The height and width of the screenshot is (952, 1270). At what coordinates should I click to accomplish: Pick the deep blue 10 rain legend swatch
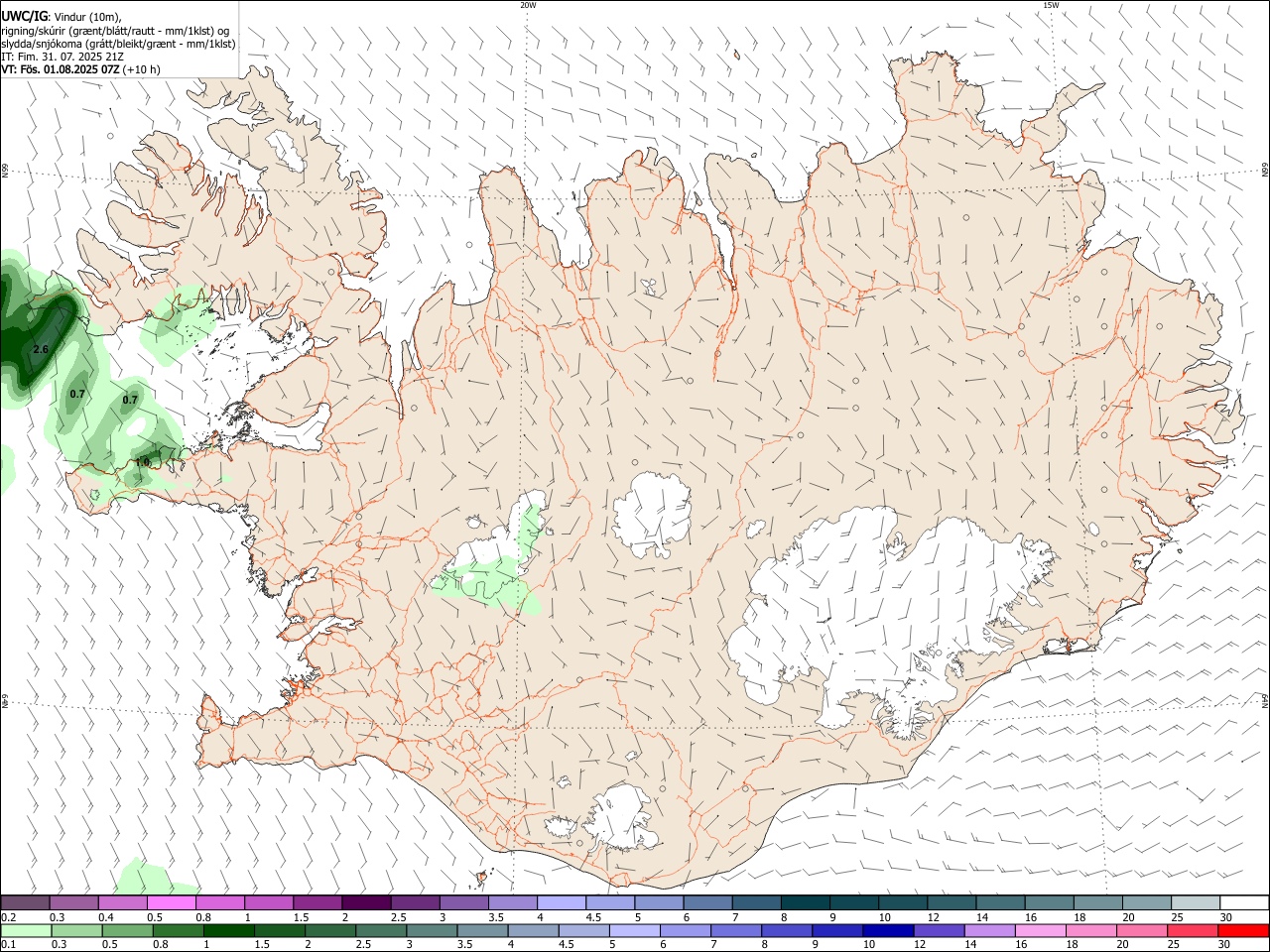click(888, 931)
